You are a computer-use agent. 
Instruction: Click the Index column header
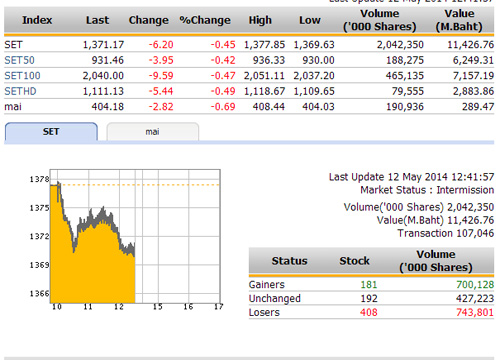tap(37, 20)
